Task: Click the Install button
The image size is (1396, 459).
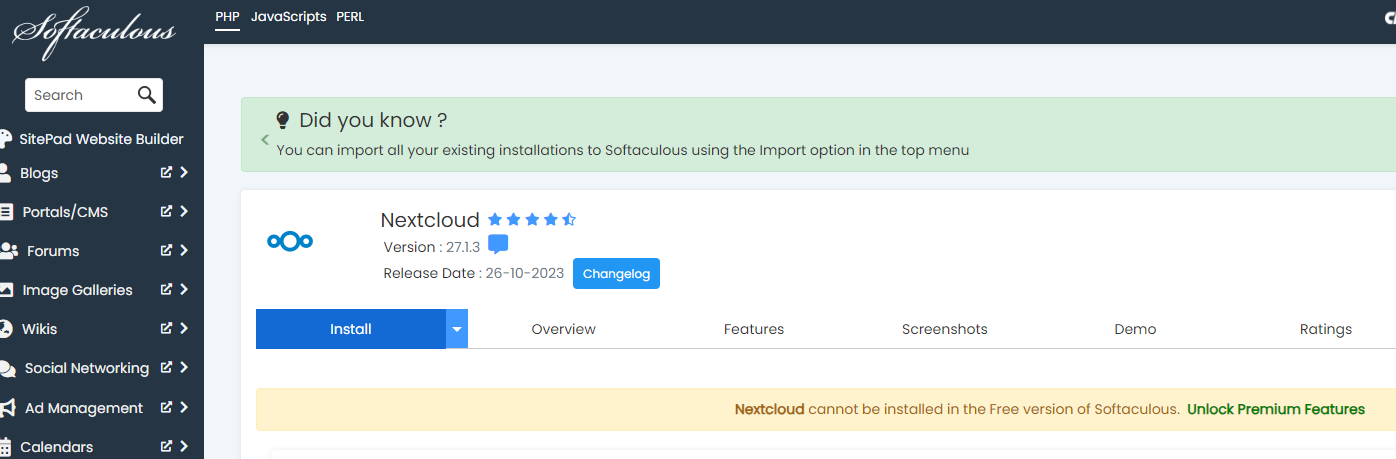Action: pyautogui.click(x=351, y=329)
